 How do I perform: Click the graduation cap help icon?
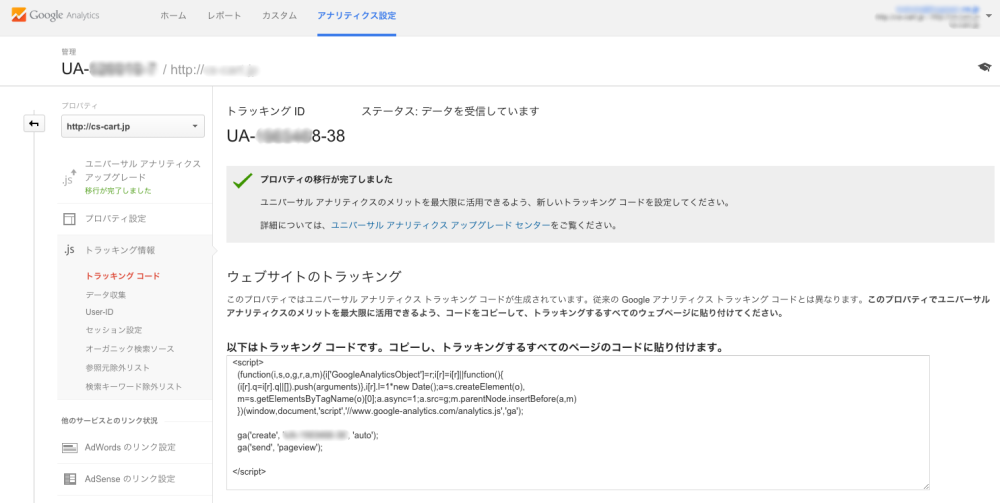985,67
